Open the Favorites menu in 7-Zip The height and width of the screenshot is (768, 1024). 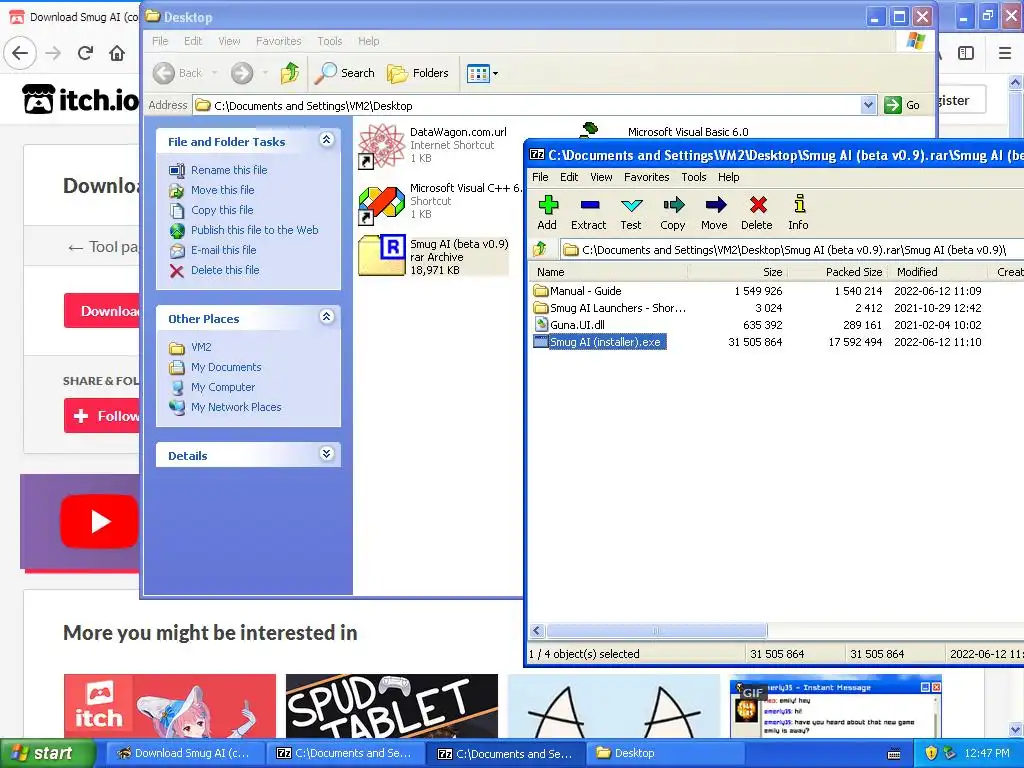coord(647,177)
